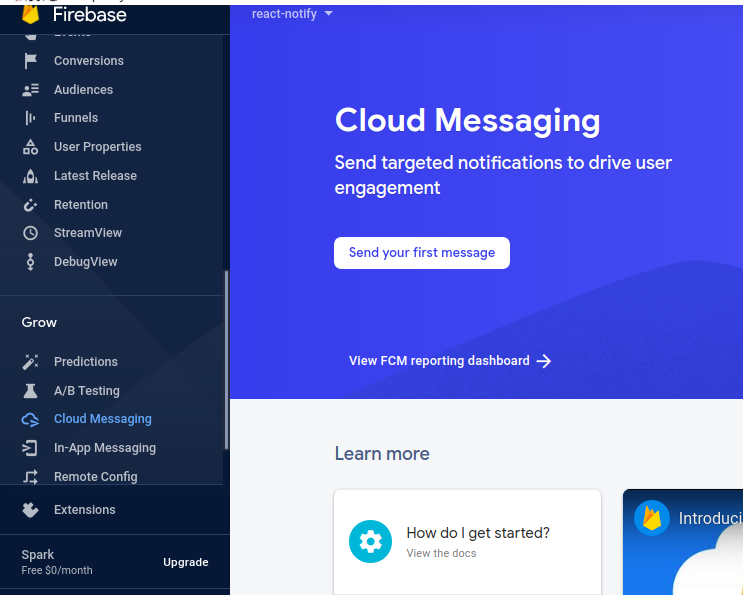Click the Grow section header

click(39, 323)
